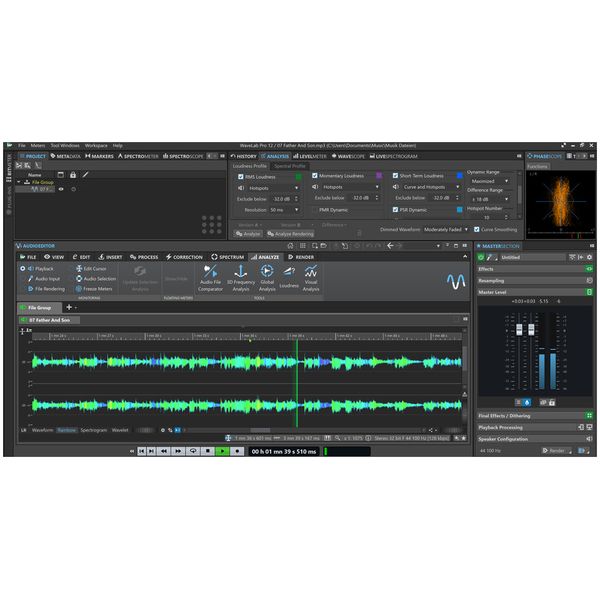Choose Freeze Meters monitoring option
The height and width of the screenshot is (600, 600).
pyautogui.click(x=94, y=289)
